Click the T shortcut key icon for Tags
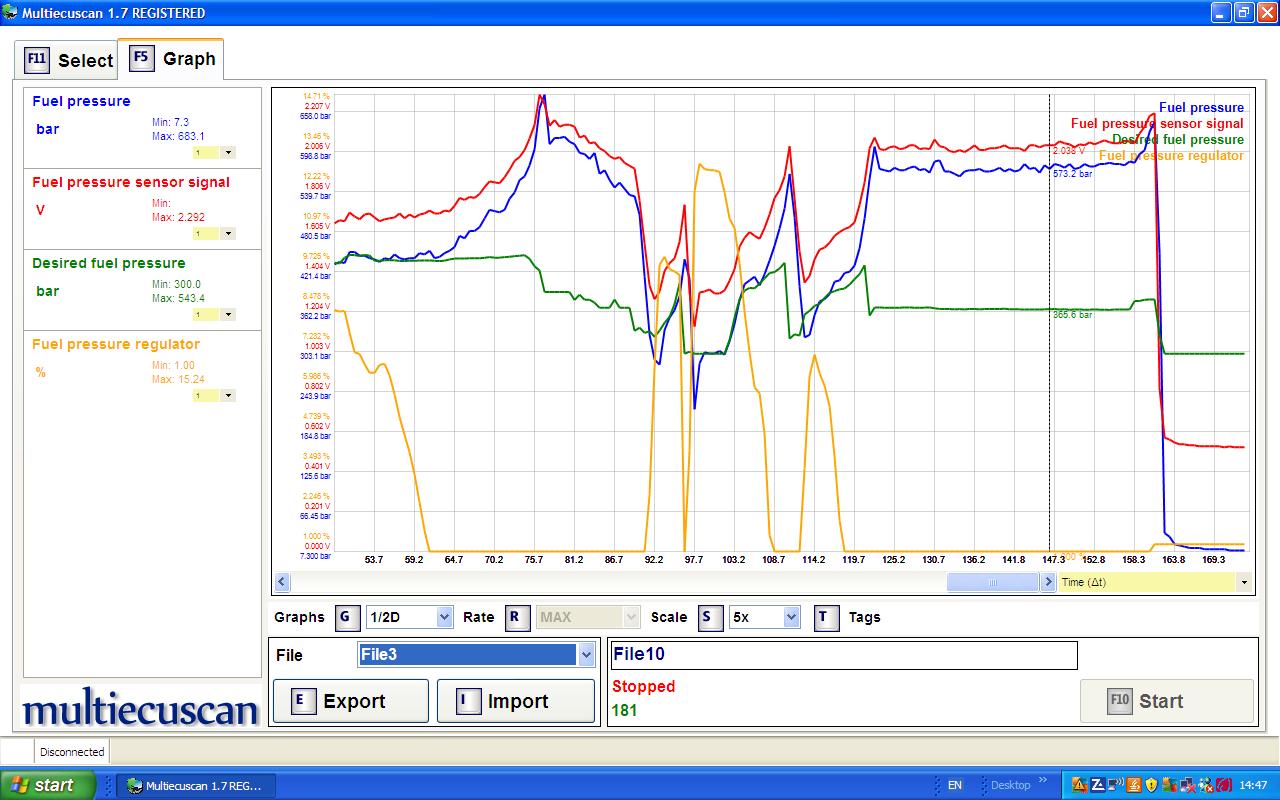 coord(825,617)
